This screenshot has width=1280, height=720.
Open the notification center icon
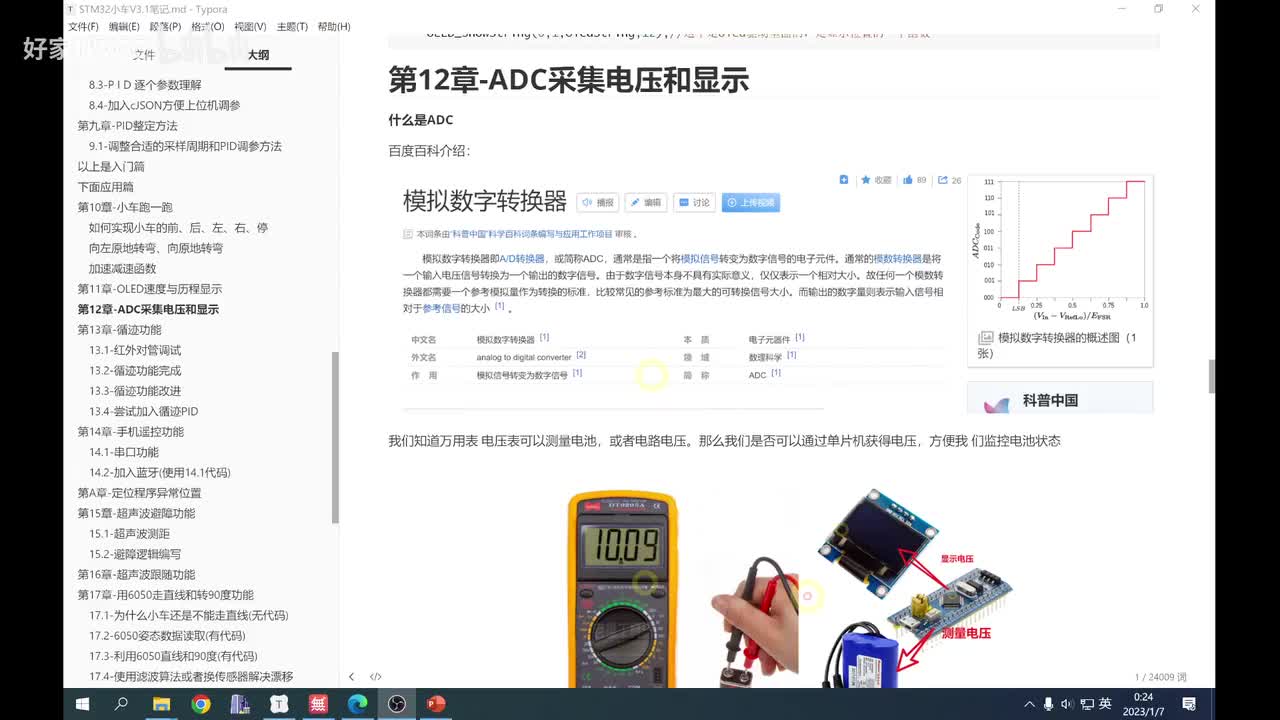pyautogui.click(x=1189, y=704)
